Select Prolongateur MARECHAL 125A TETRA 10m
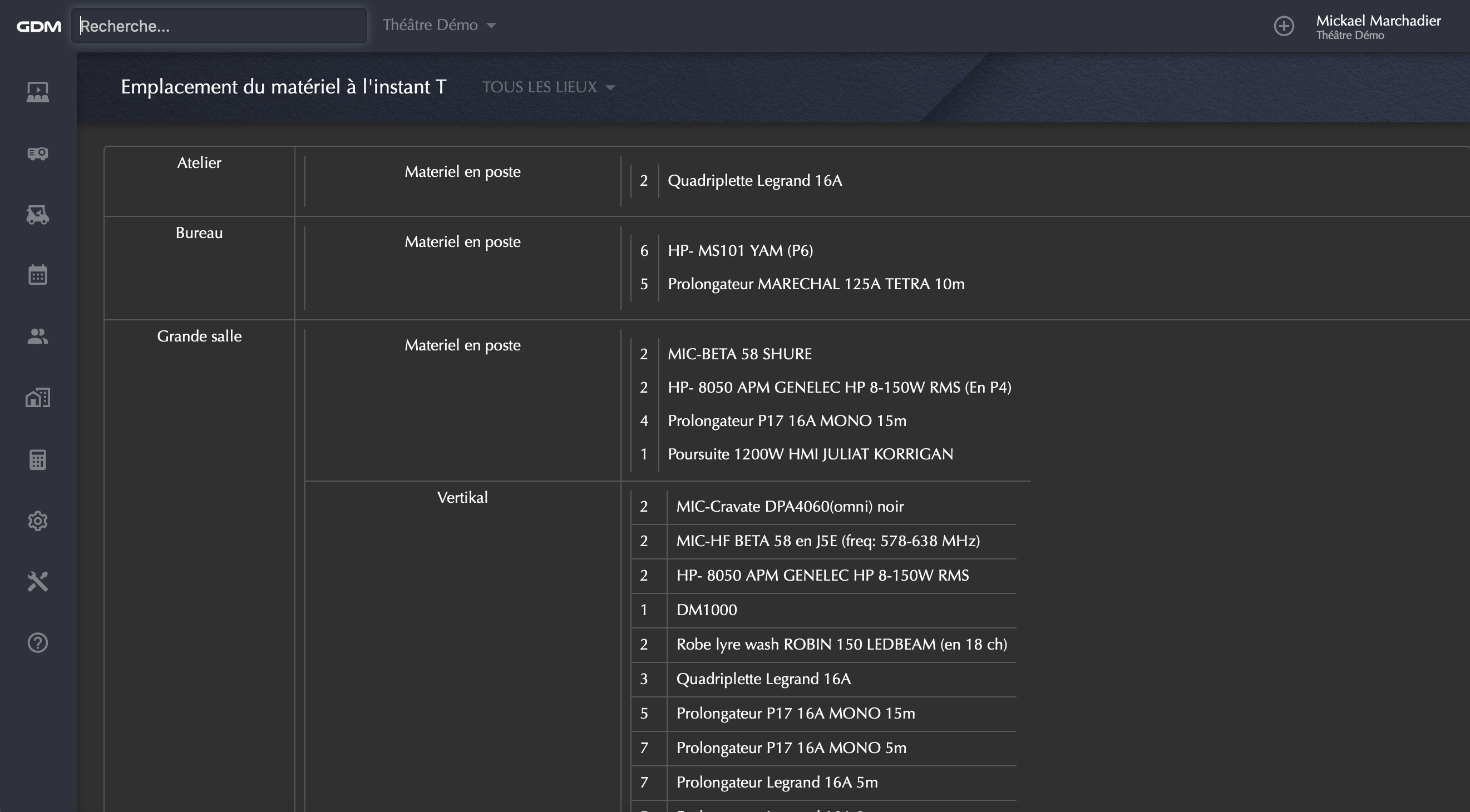 [816, 284]
